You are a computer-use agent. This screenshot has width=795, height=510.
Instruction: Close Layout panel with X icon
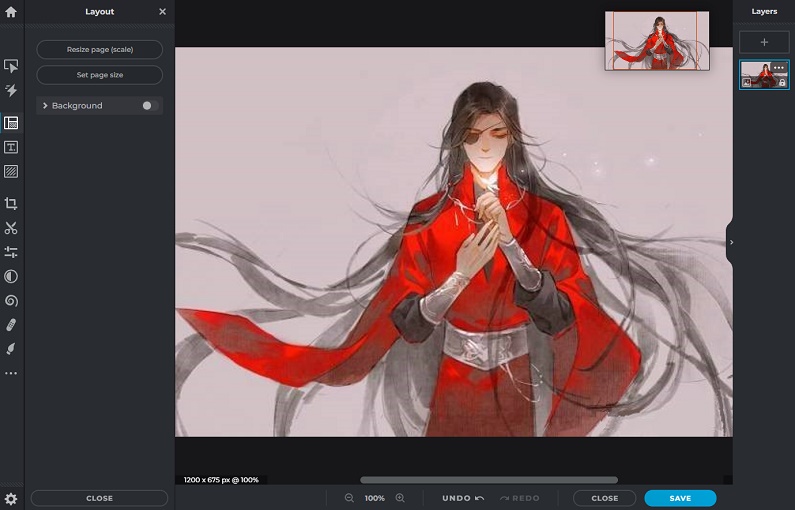click(162, 11)
